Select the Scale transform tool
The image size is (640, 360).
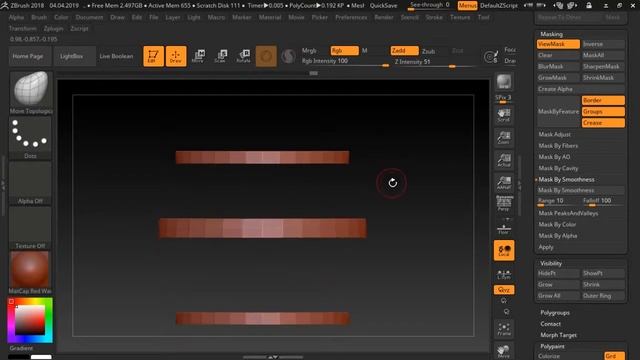point(220,56)
